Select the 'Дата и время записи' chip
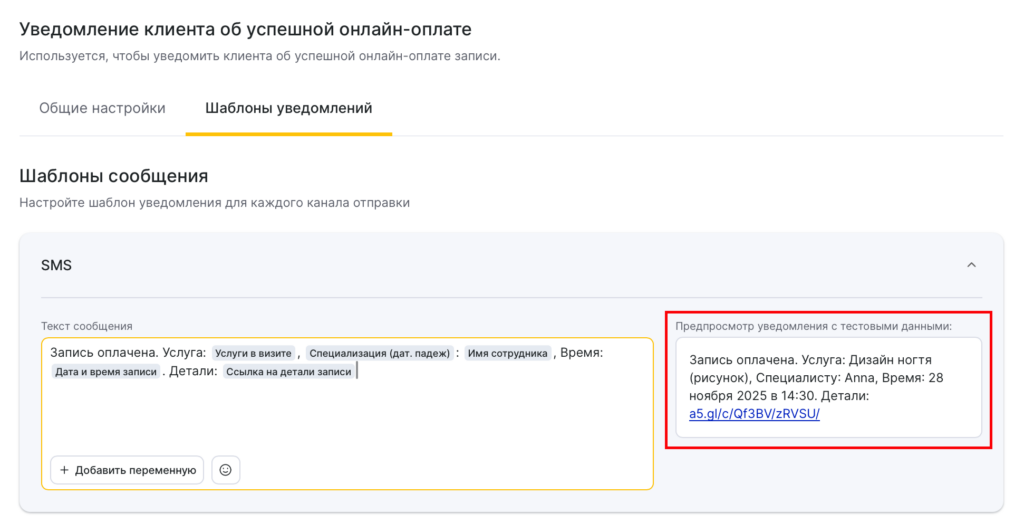This screenshot has height=532, width=1024. point(106,372)
